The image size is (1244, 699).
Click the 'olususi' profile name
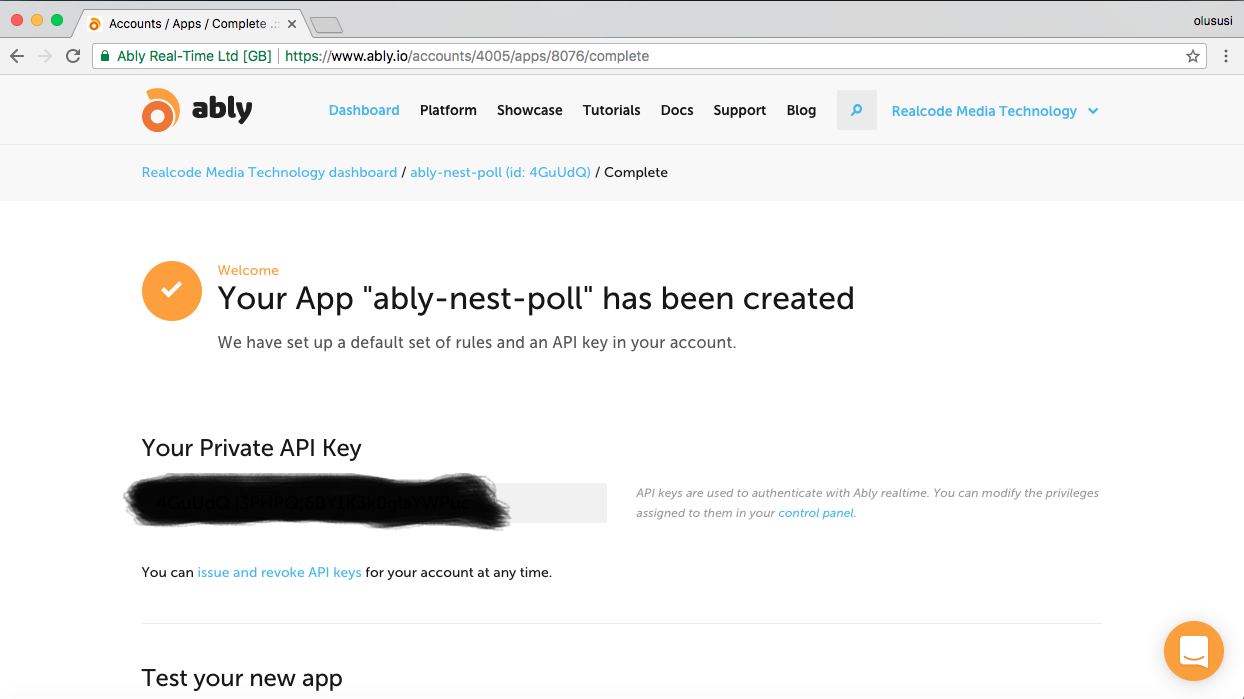tap(1215, 21)
